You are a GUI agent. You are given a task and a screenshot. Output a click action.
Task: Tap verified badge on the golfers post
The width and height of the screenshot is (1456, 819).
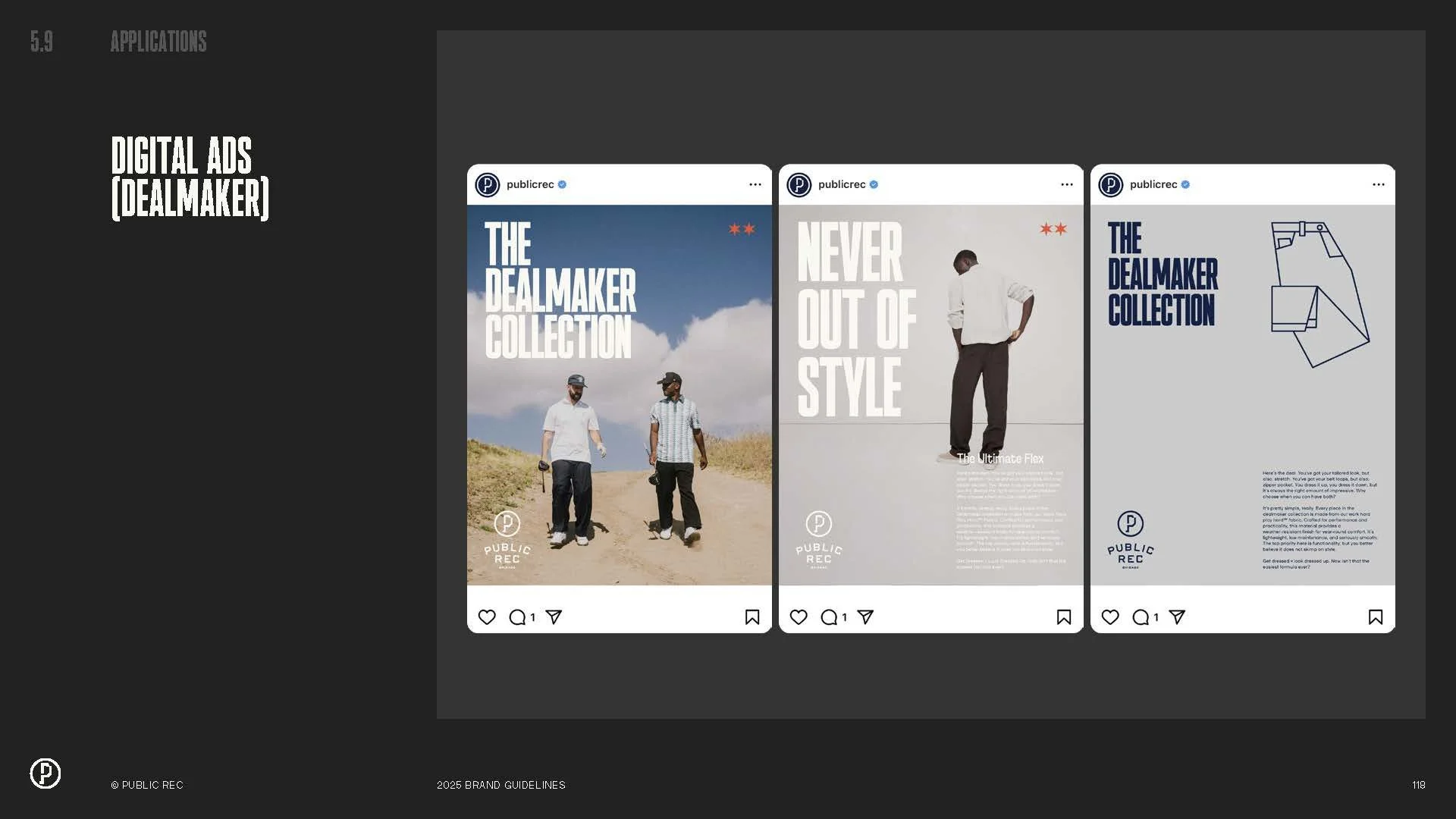(562, 184)
